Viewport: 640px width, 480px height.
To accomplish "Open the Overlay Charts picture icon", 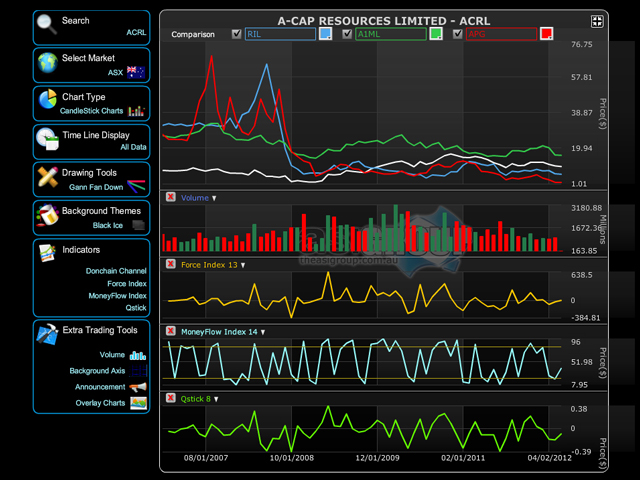I will click(138, 403).
